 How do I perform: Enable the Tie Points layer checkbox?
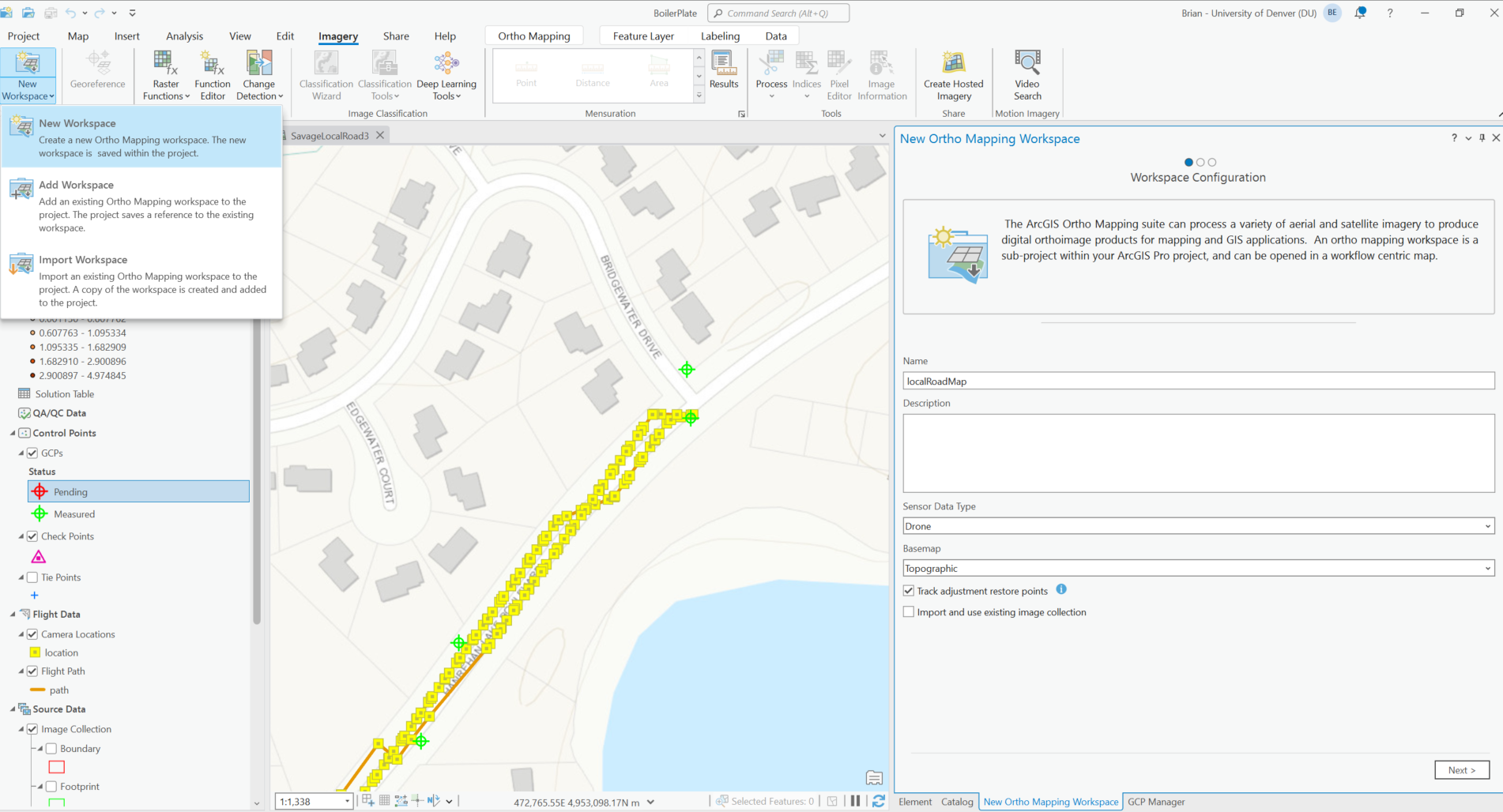point(32,577)
